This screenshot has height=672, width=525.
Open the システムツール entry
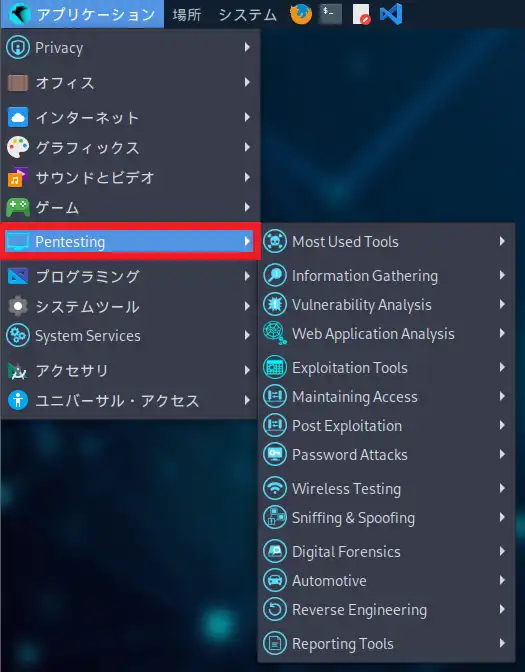(129, 306)
